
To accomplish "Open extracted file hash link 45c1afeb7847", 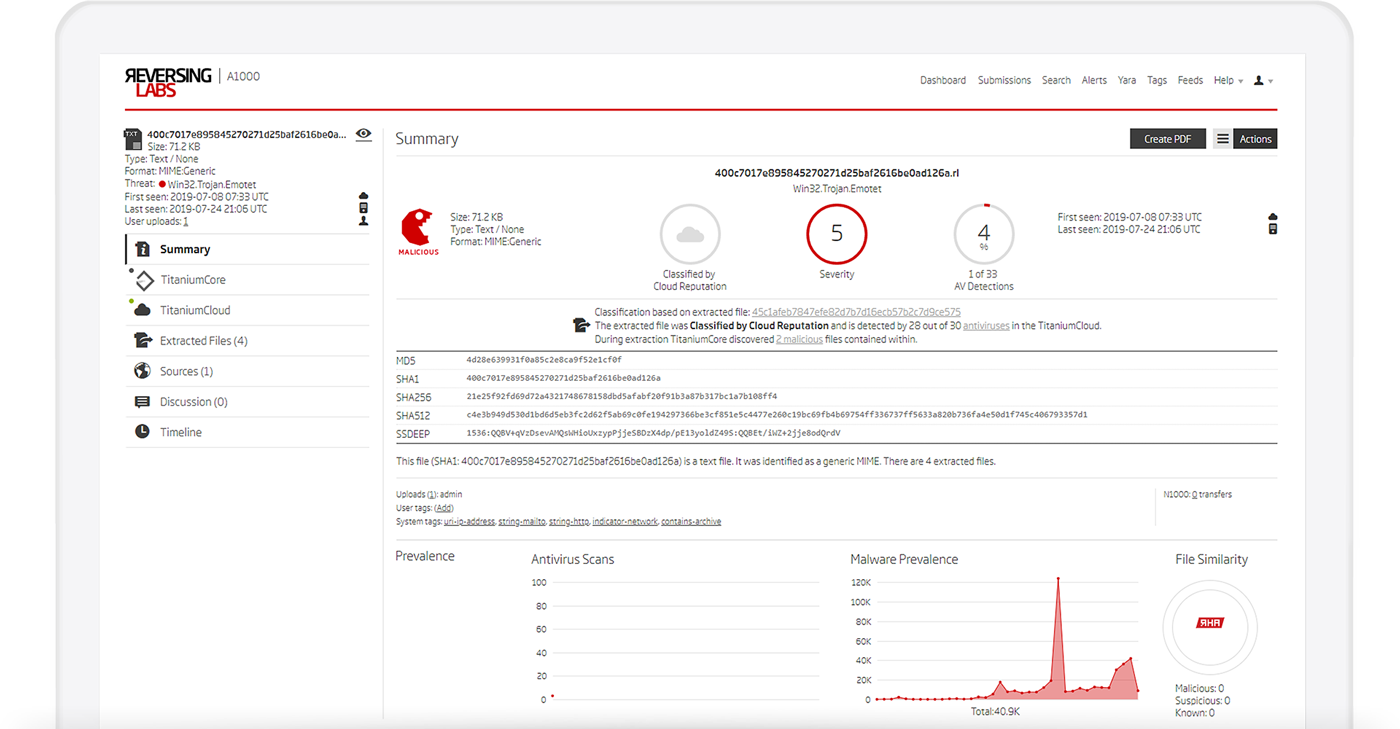I will tap(856, 312).
